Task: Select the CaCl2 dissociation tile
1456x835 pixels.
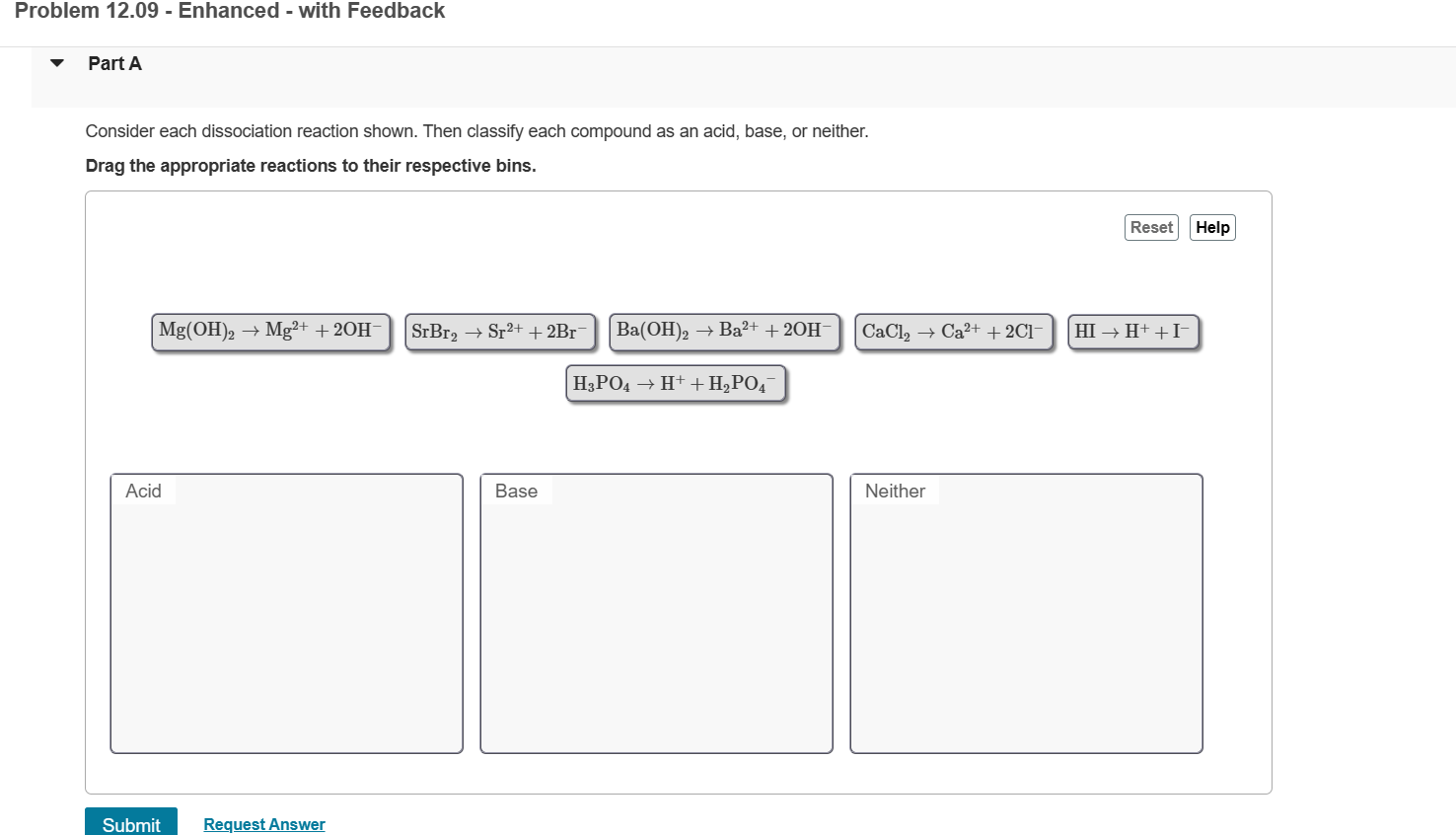Action: [x=953, y=332]
